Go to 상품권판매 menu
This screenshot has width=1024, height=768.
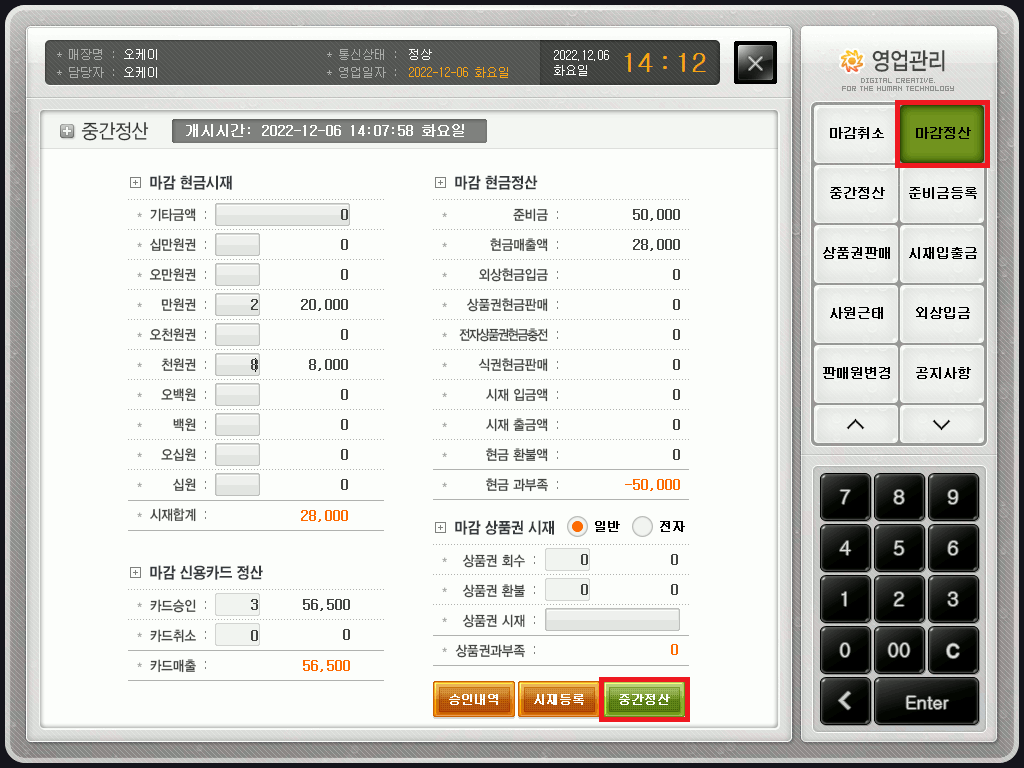(856, 253)
